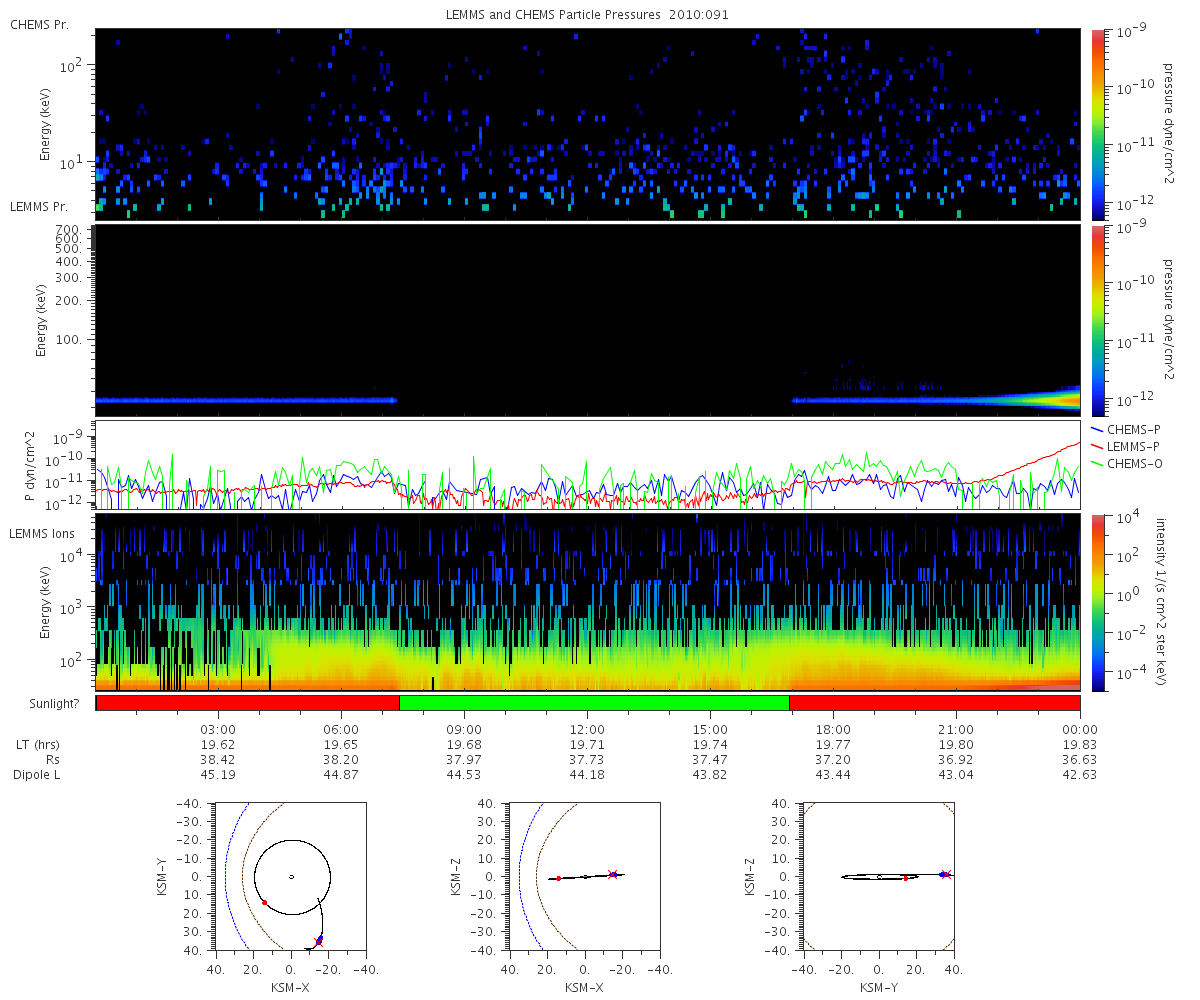This screenshot has width=1200, height=1000.
Task: Click the red marker on the KSM-X/KSM-Y orbit
Action: (x=265, y=903)
